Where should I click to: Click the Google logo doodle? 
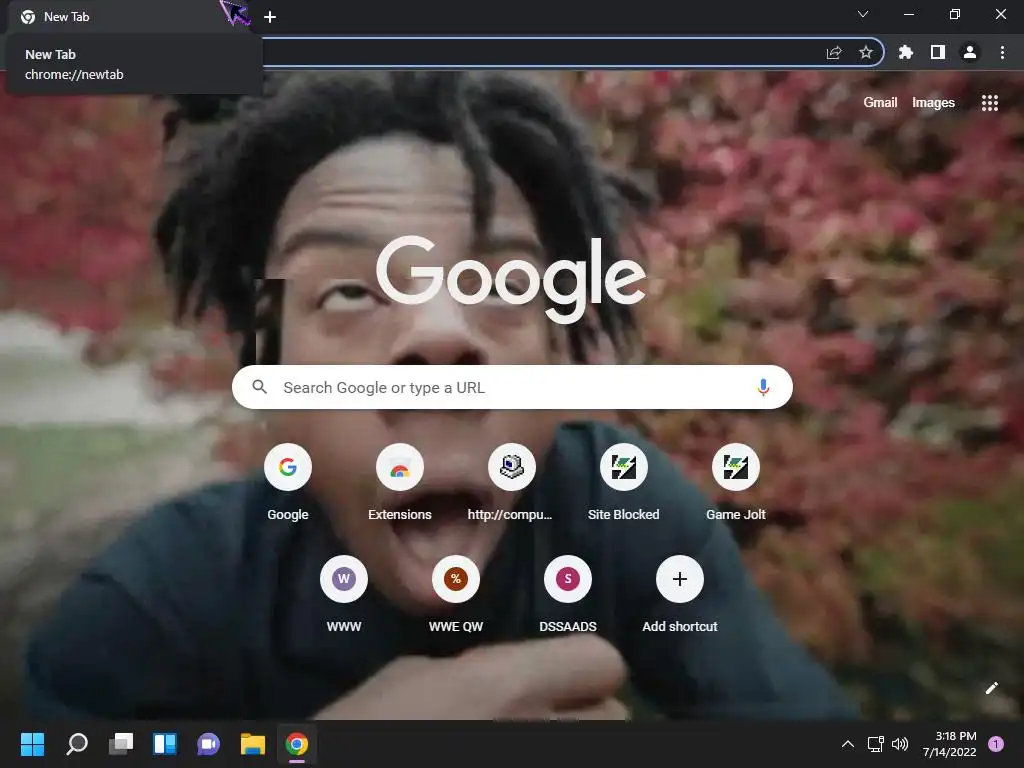pos(511,279)
